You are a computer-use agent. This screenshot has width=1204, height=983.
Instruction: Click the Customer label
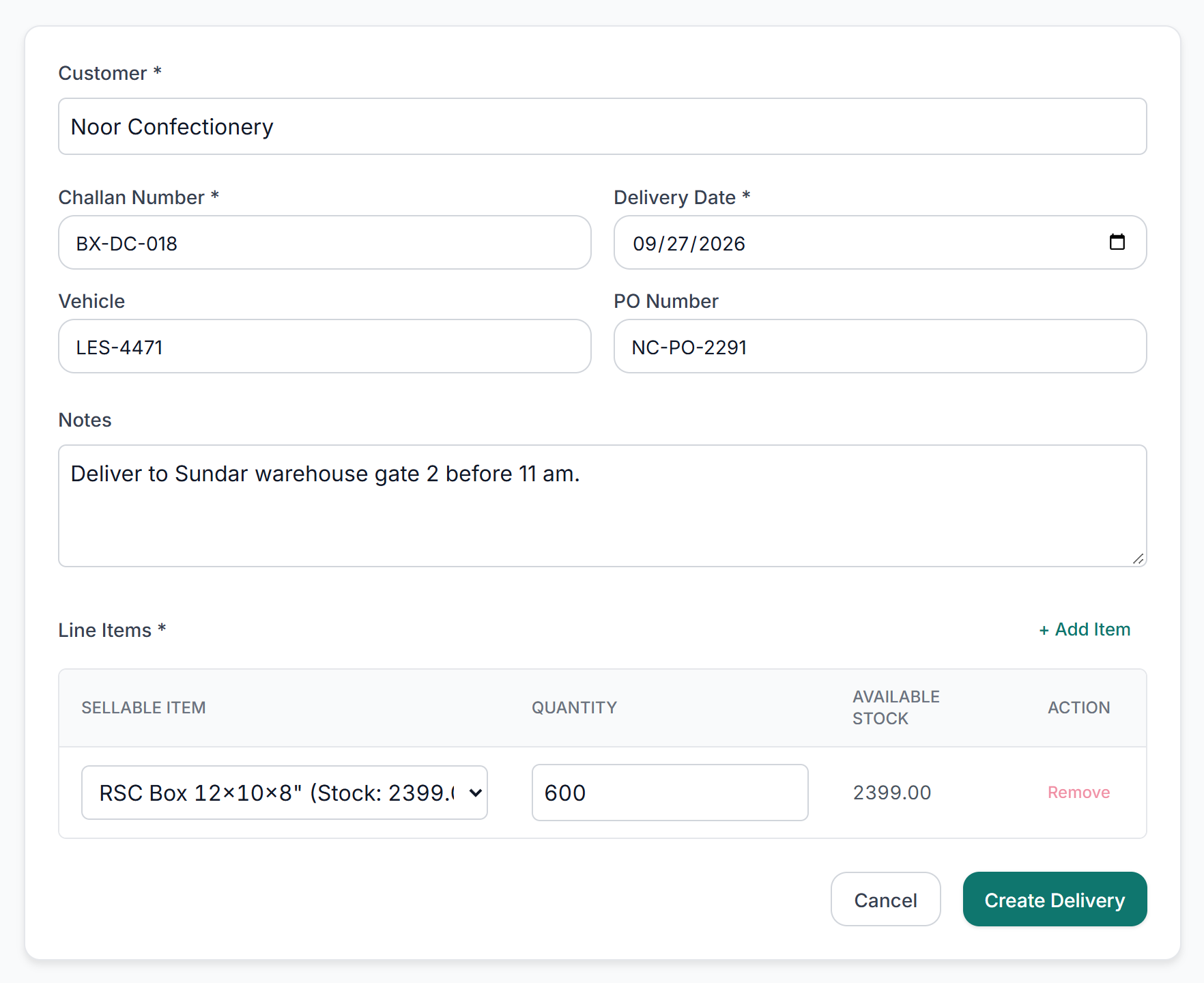[110, 73]
